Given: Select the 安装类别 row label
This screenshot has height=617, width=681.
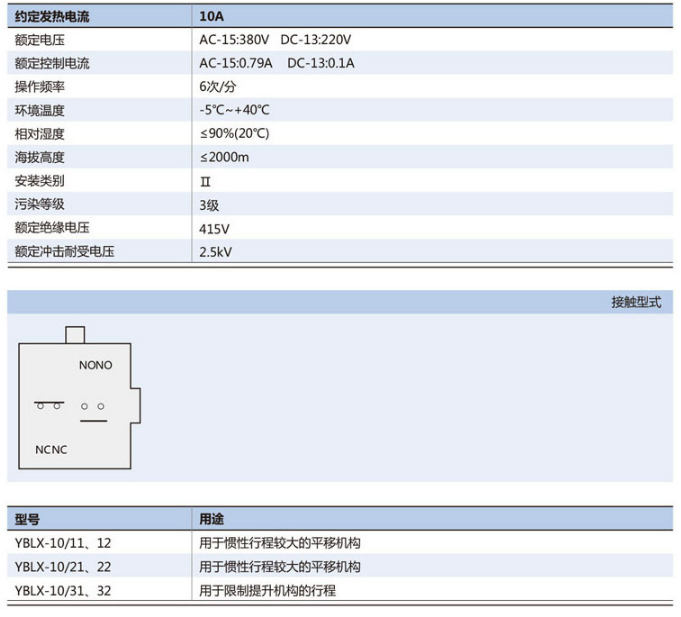Looking at the screenshot, I should 37,181.
